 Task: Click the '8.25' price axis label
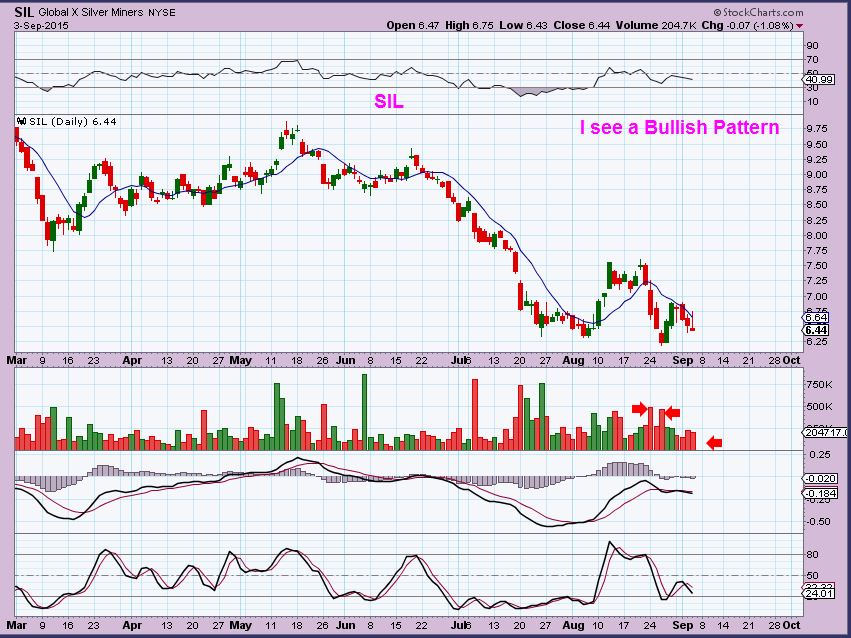(x=817, y=221)
